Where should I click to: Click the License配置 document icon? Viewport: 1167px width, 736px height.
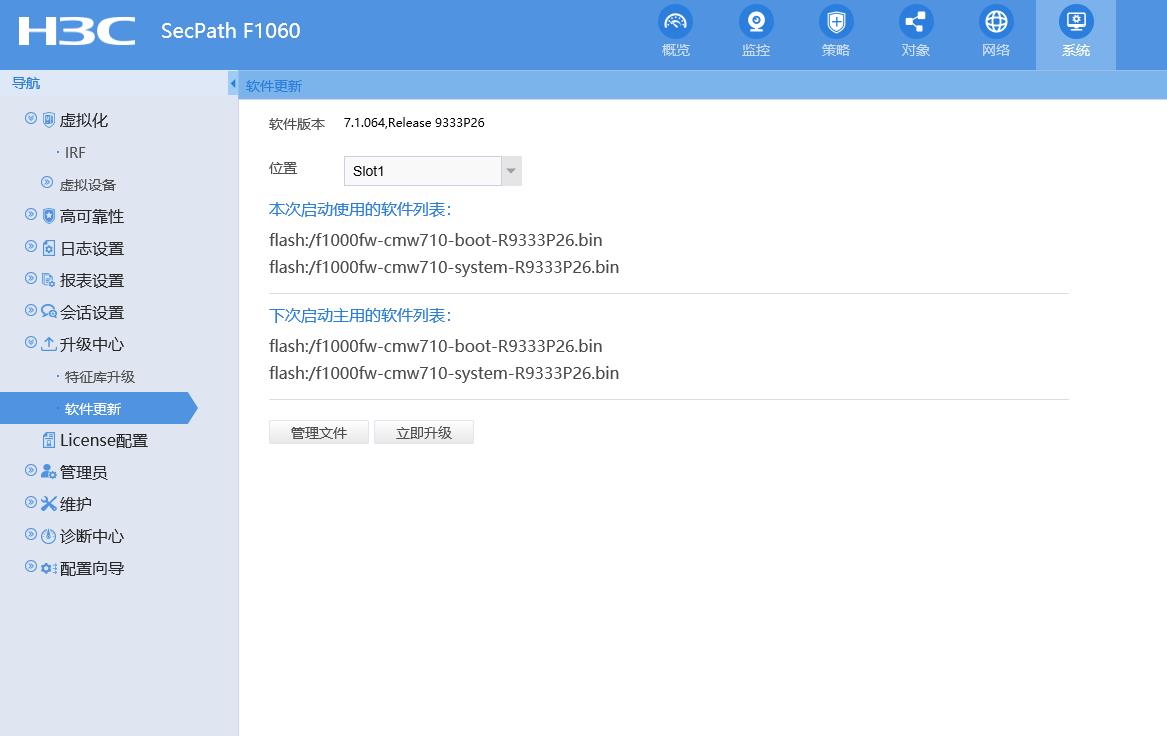click(x=48, y=440)
